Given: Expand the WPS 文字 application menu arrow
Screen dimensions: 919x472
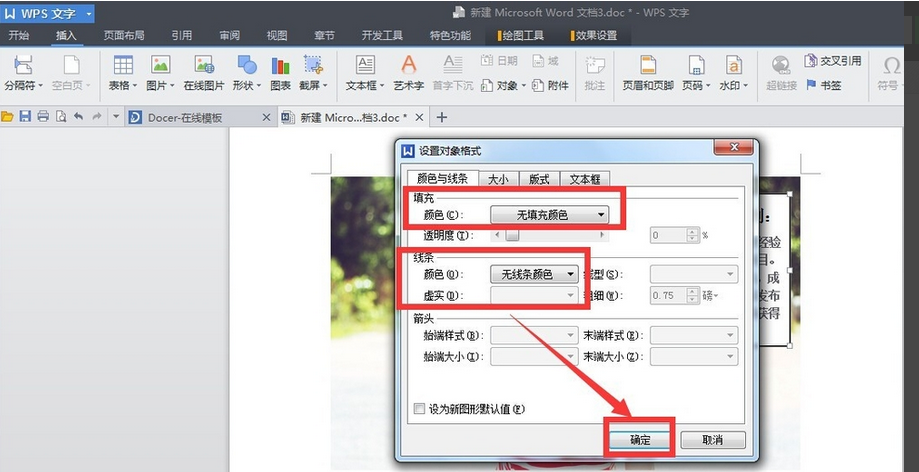Looking at the screenshot, I should tap(89, 13).
